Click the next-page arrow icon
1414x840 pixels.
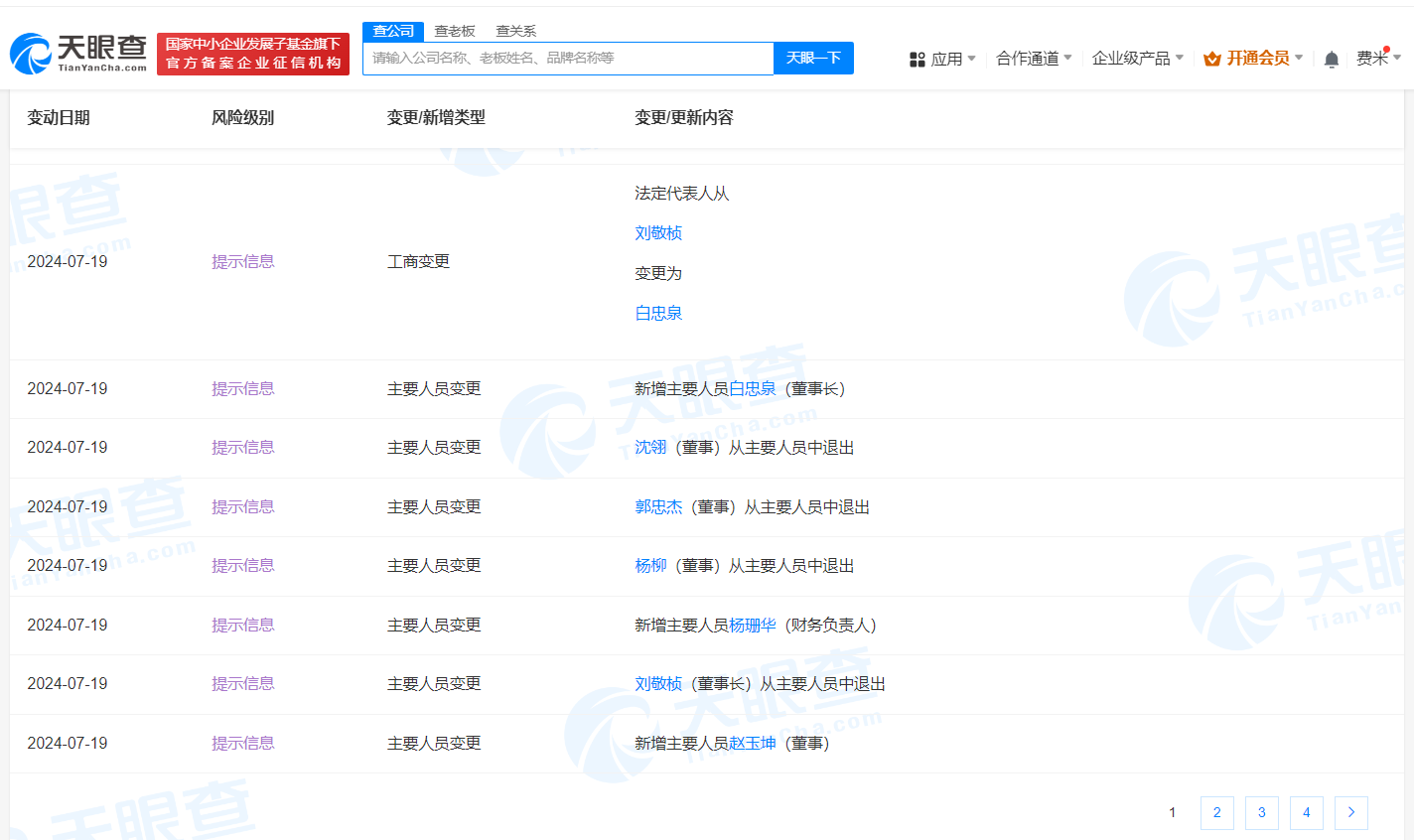tap(1351, 812)
